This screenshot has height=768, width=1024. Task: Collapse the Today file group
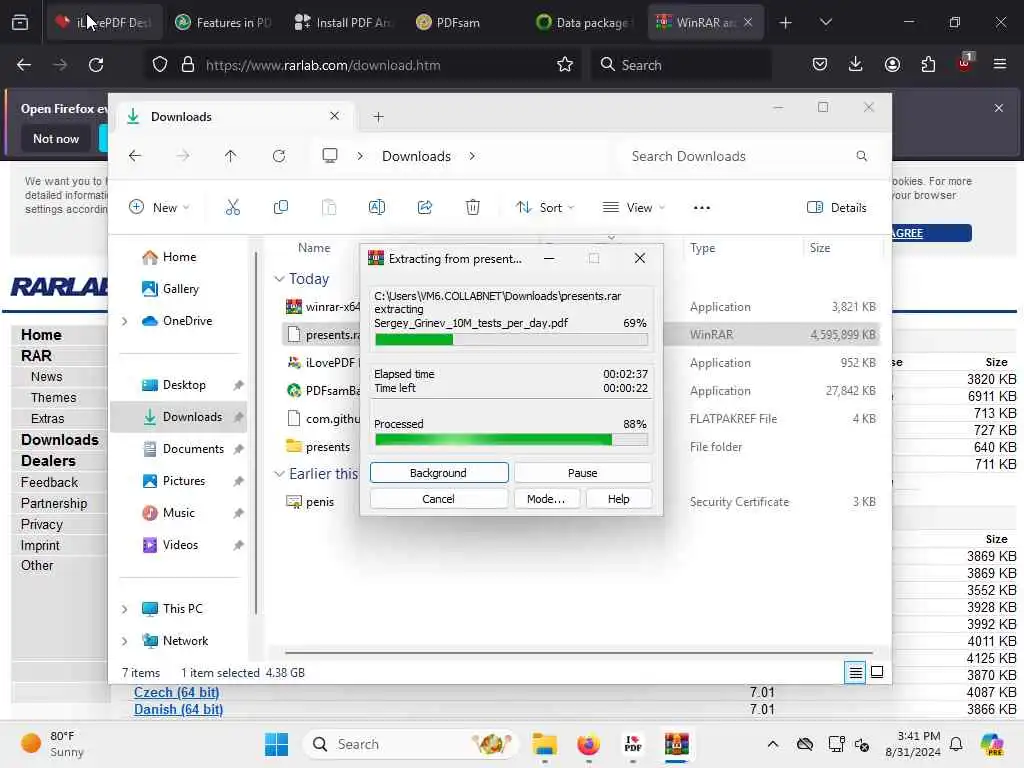pos(279,279)
